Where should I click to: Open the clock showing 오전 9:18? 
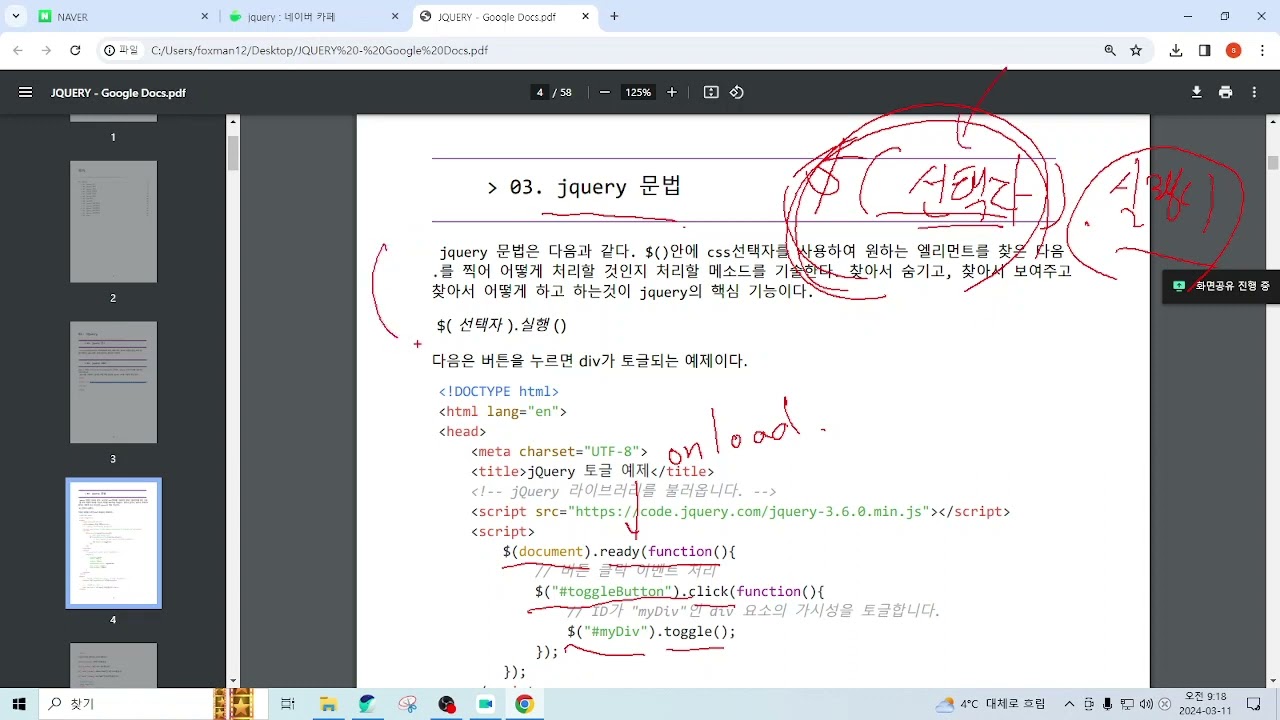[1206, 704]
